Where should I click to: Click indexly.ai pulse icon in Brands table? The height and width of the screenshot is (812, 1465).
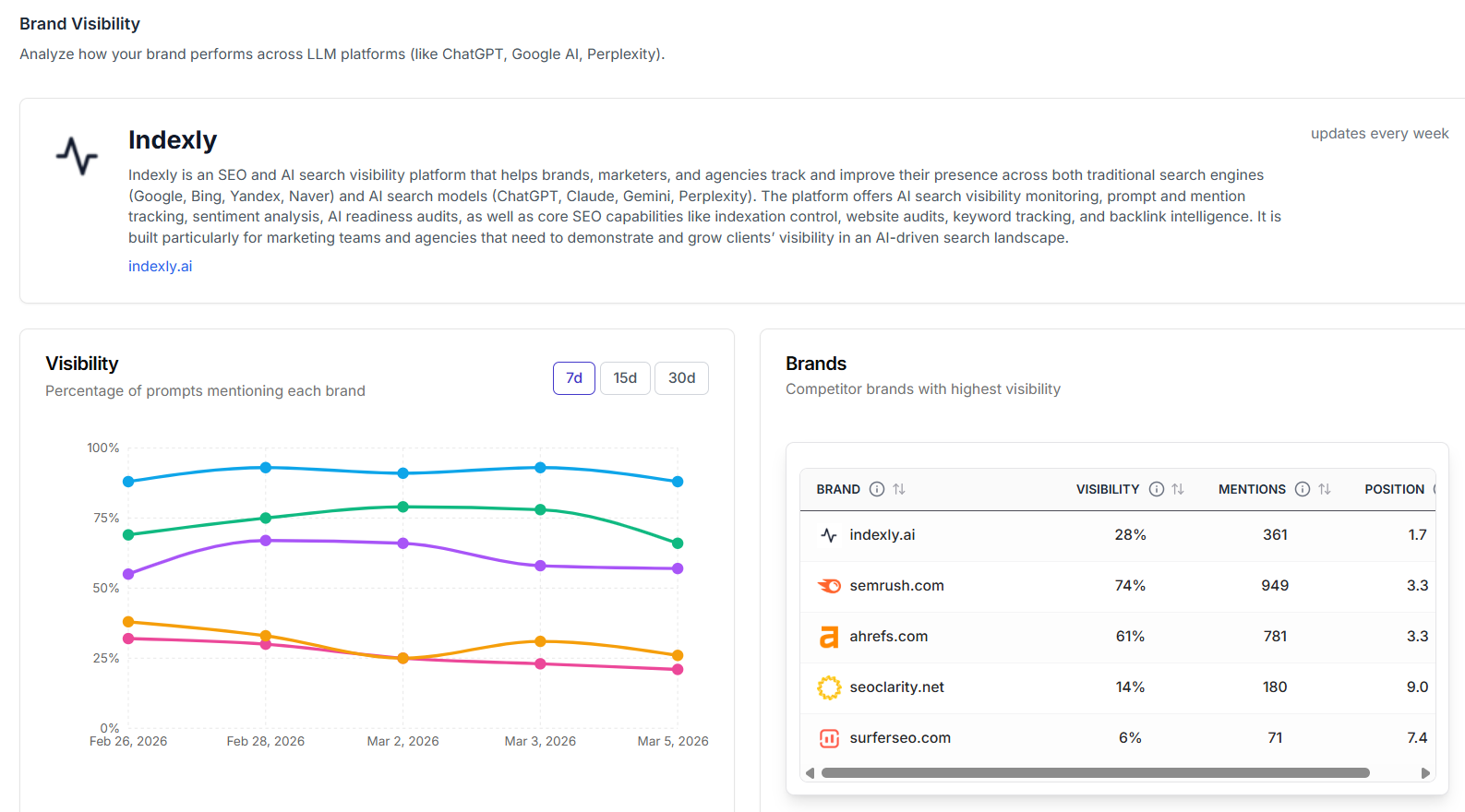click(829, 535)
